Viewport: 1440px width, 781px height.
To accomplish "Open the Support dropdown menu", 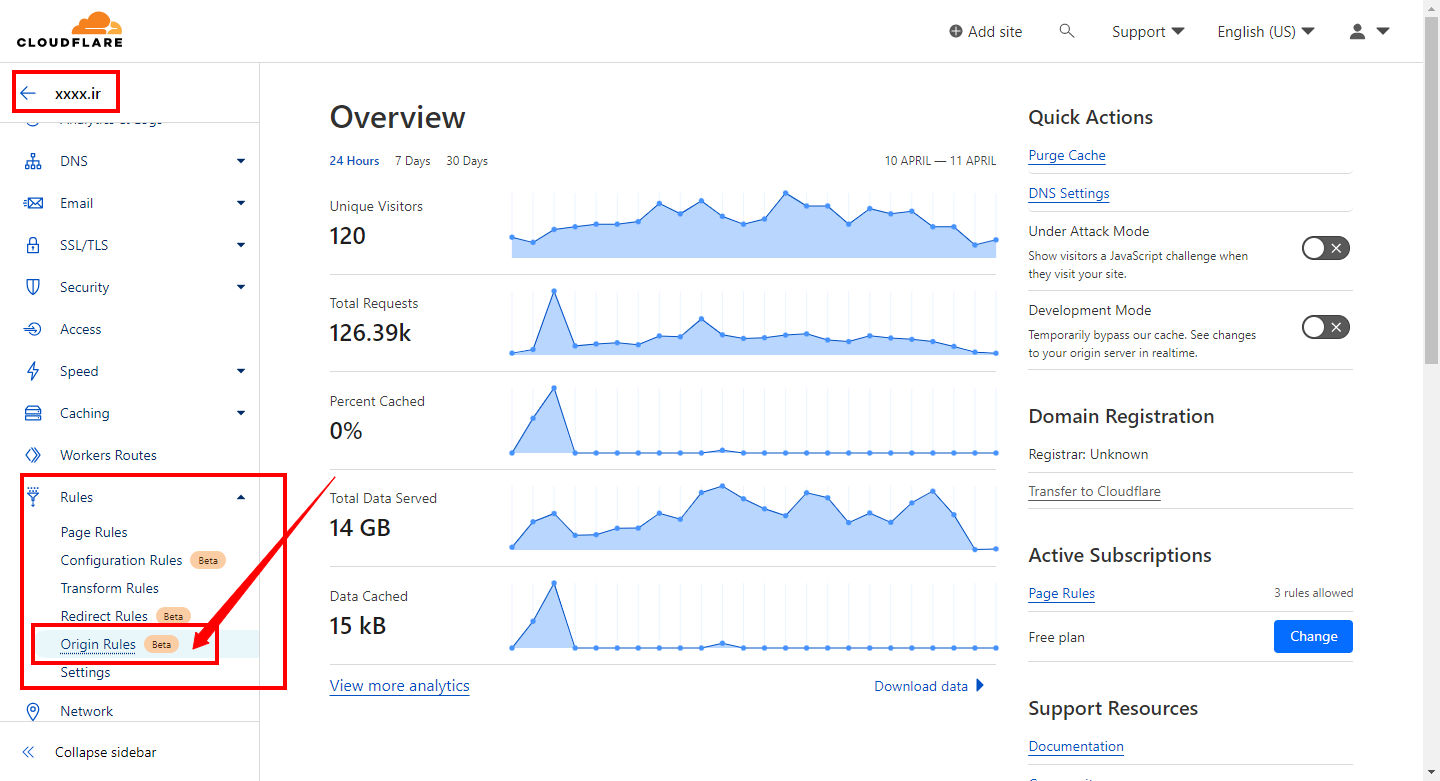I will [x=1148, y=31].
